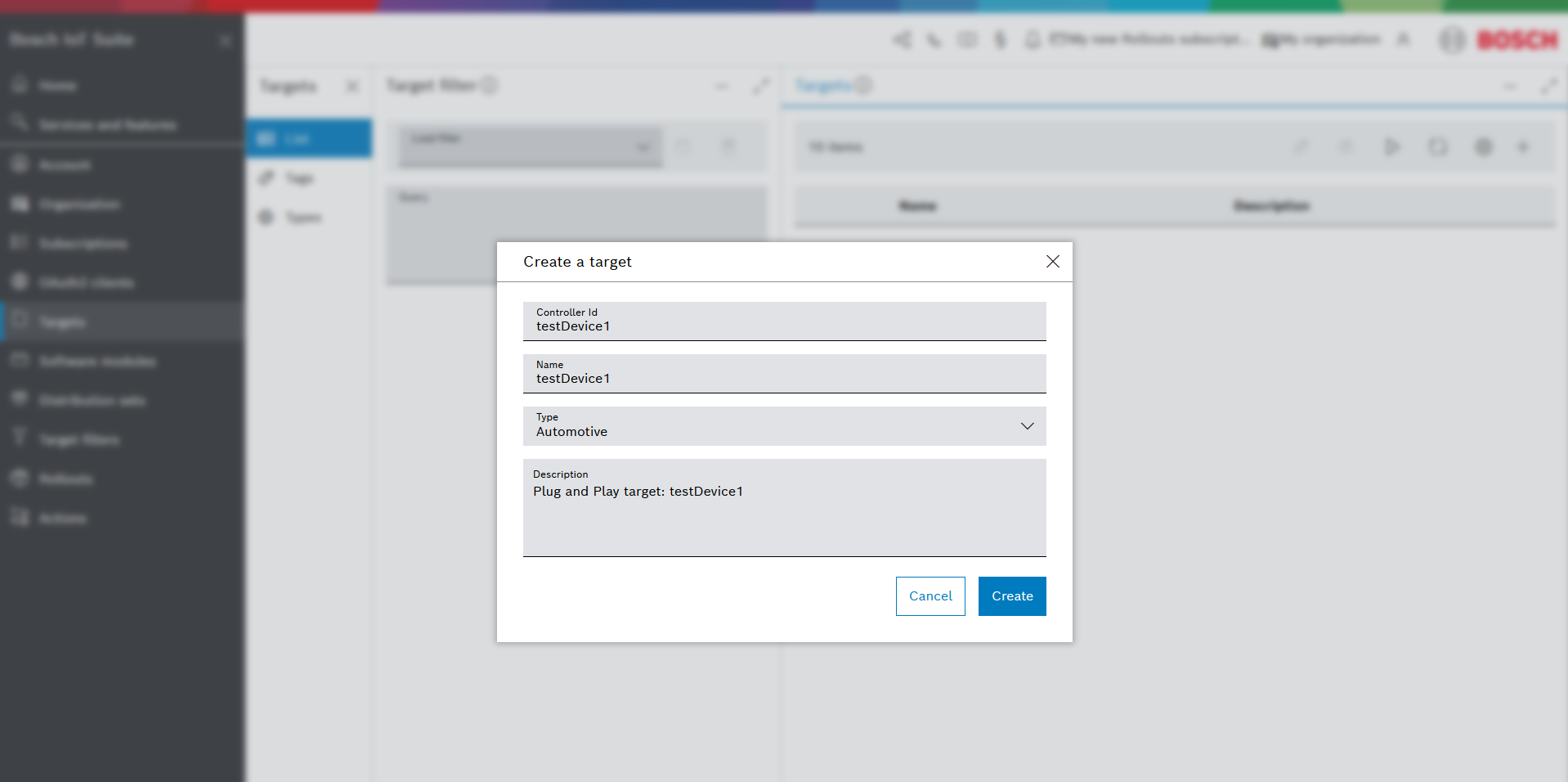Click the plus icon to add target
Screen dimensions: 1568x782
[1523, 147]
